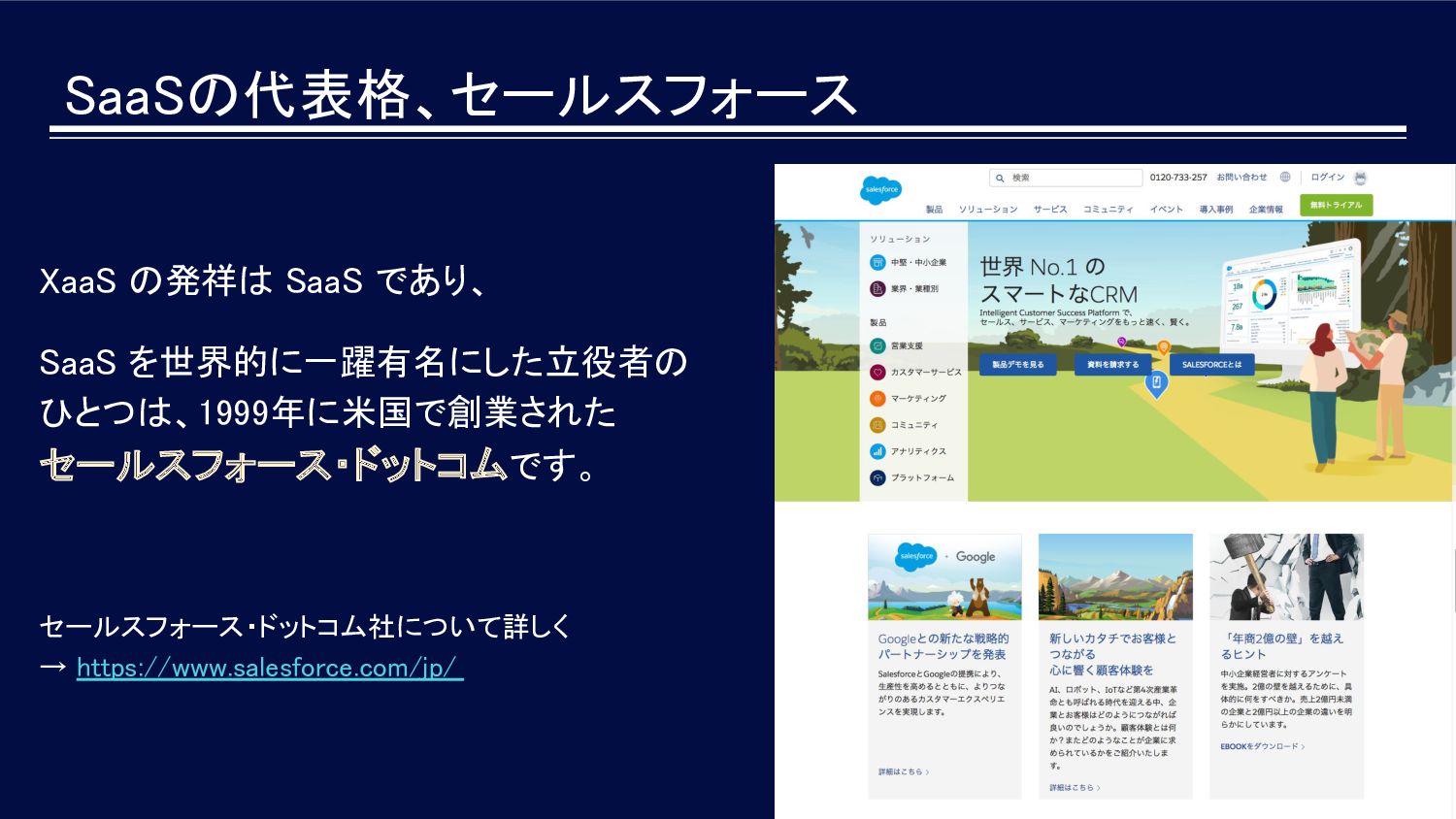Viewport: 1456px width, 819px height.
Task: Click the green 無料トライアル button
Action: (1337, 205)
